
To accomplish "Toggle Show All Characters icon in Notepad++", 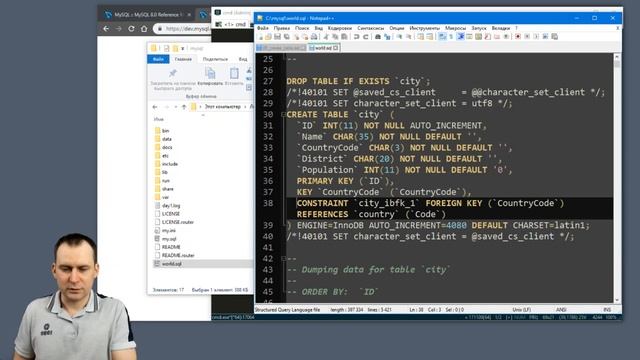I will point(451,37).
